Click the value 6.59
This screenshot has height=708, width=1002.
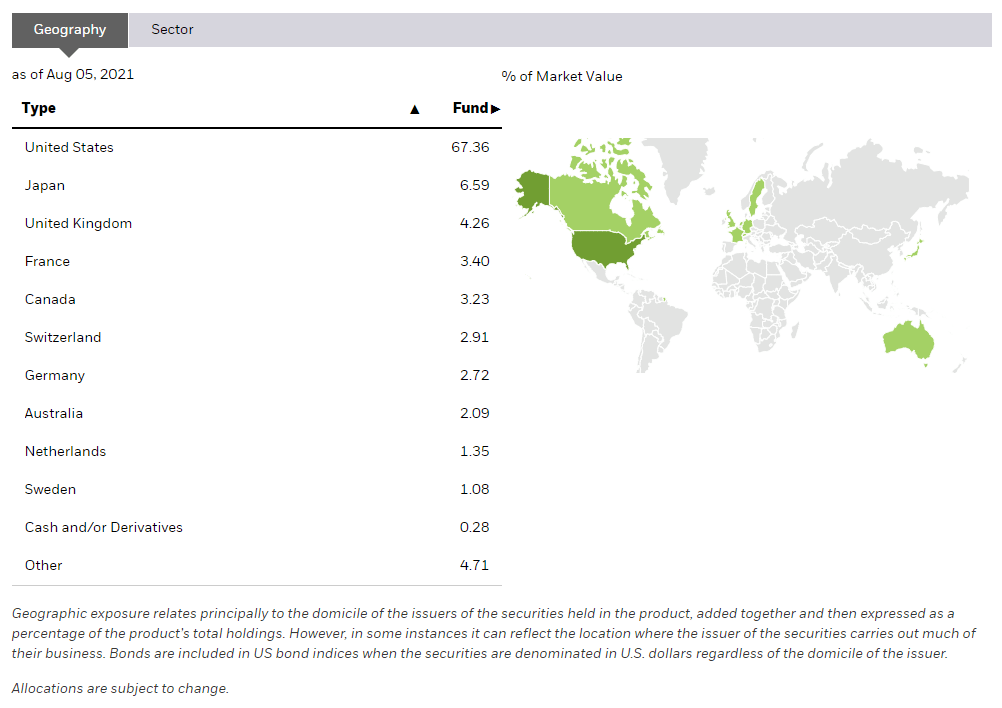474,185
